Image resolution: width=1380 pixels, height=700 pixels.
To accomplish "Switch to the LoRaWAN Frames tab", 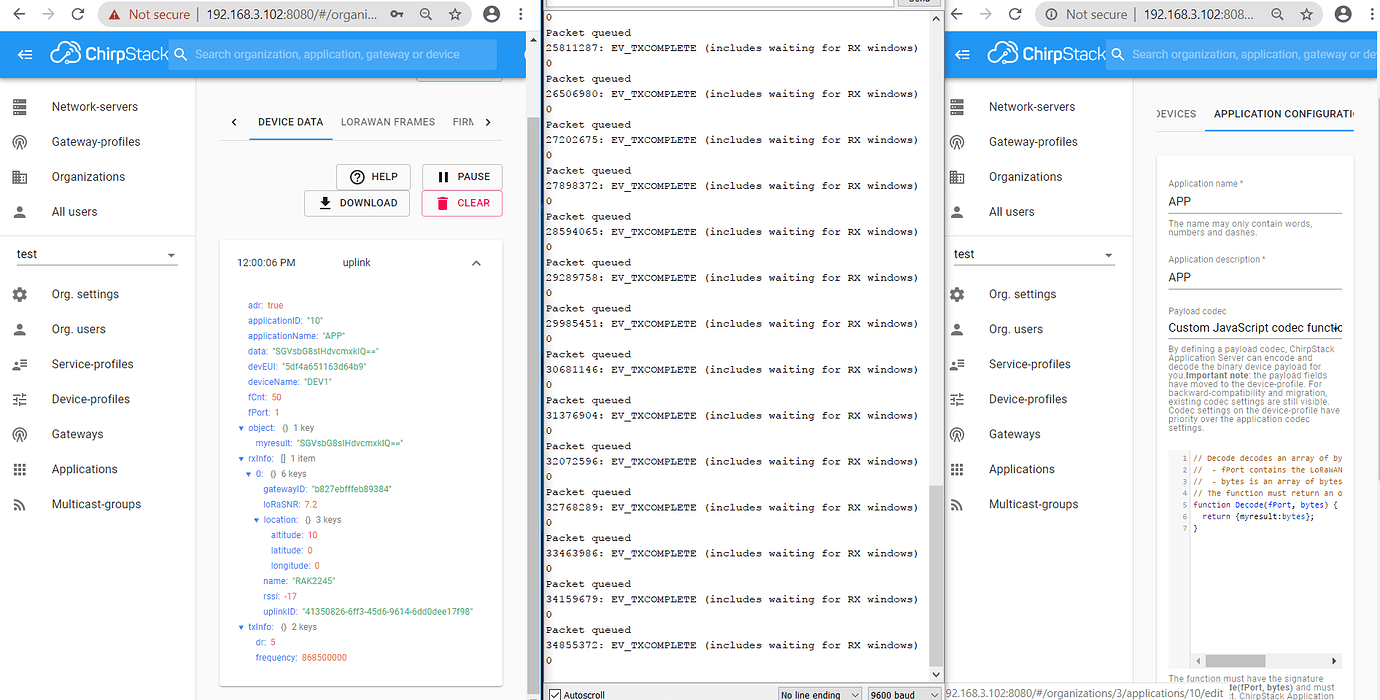I will coord(388,122).
